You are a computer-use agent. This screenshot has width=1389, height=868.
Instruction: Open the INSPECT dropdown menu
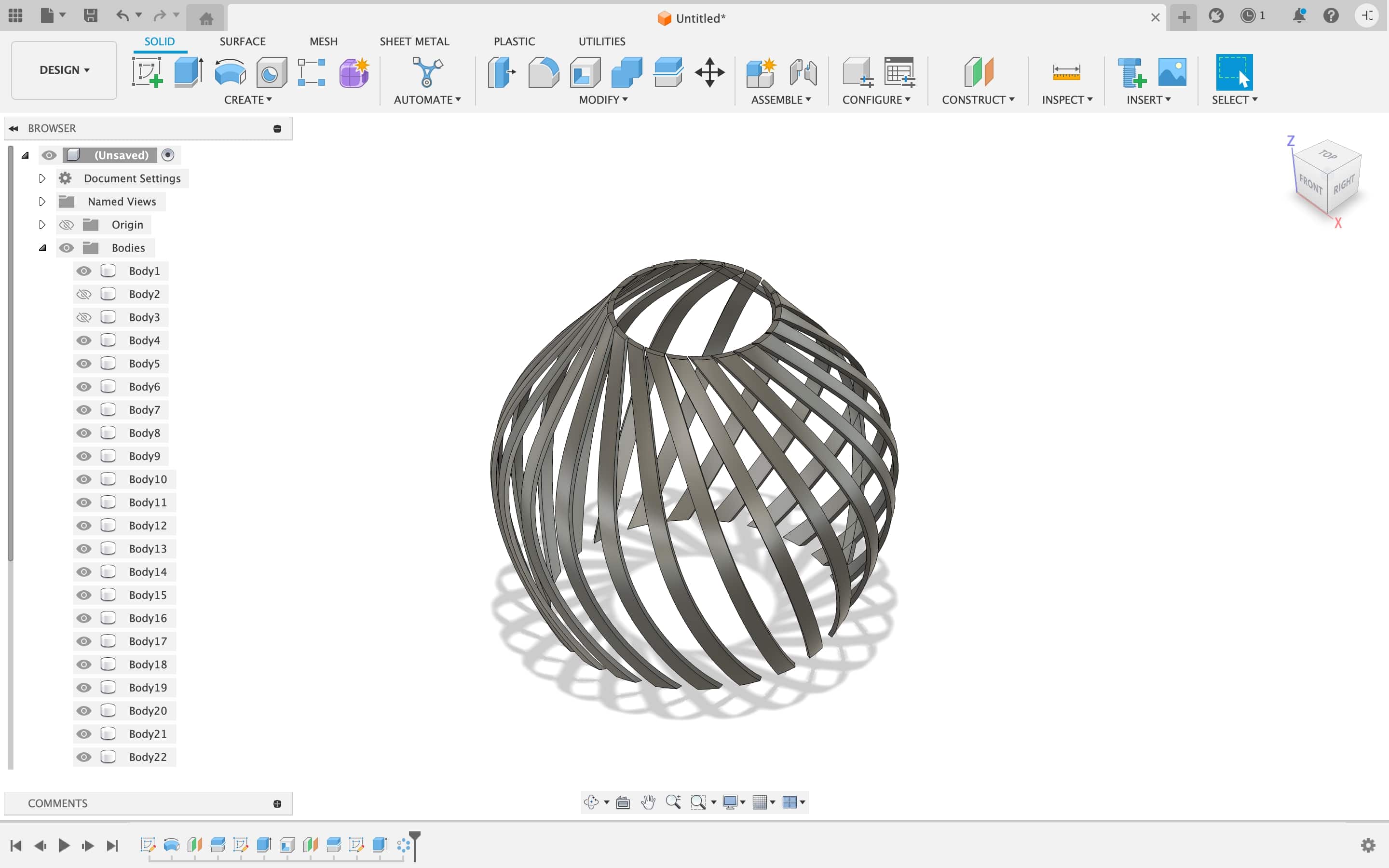pos(1067,100)
